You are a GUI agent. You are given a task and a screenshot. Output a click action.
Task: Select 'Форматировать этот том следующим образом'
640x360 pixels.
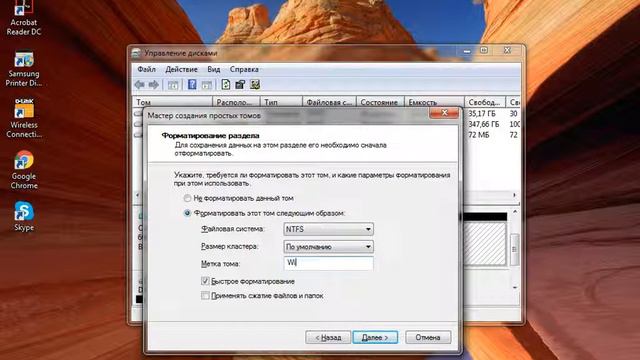pyautogui.click(x=187, y=213)
